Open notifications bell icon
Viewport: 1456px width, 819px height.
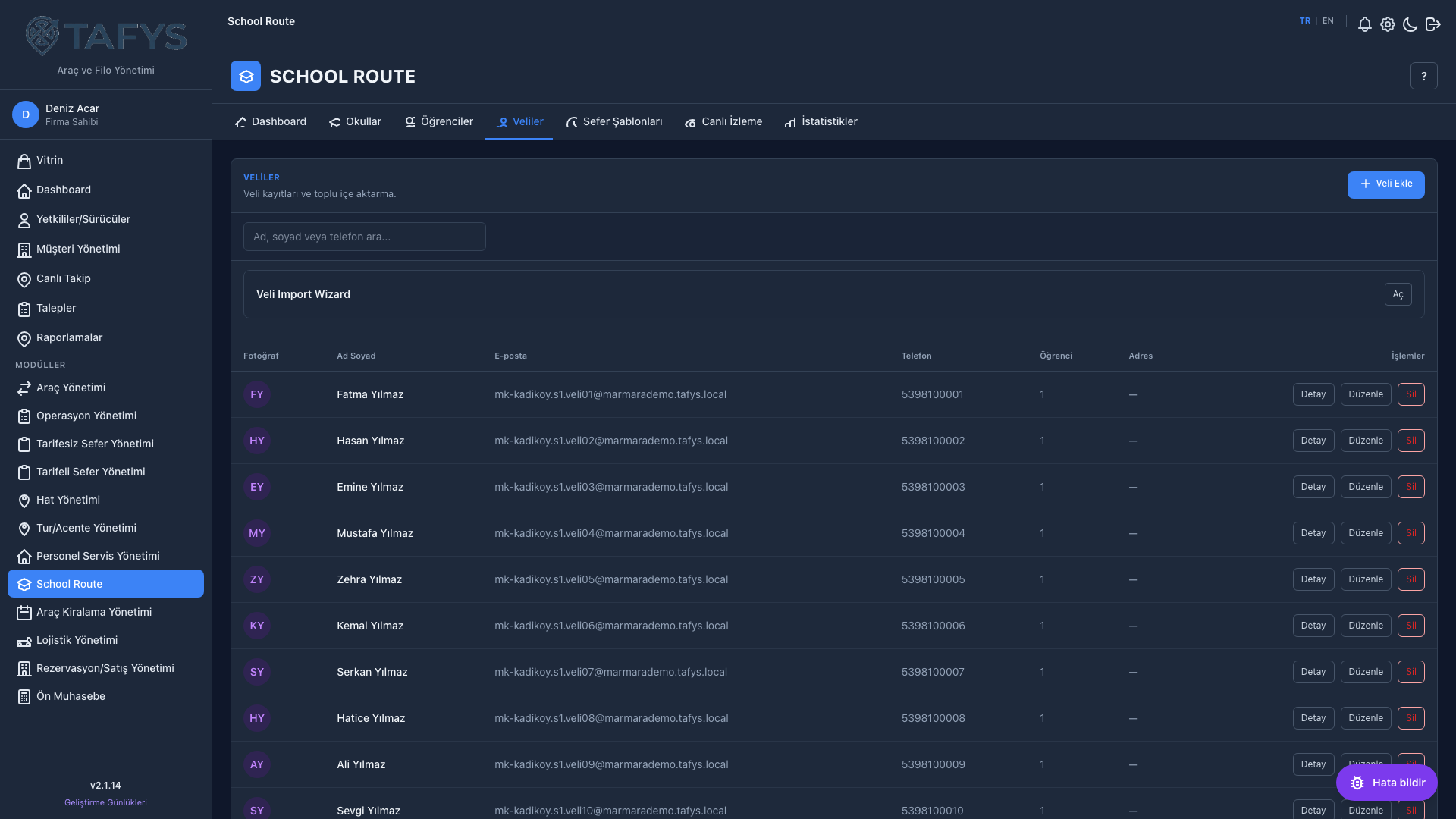pyautogui.click(x=1364, y=24)
